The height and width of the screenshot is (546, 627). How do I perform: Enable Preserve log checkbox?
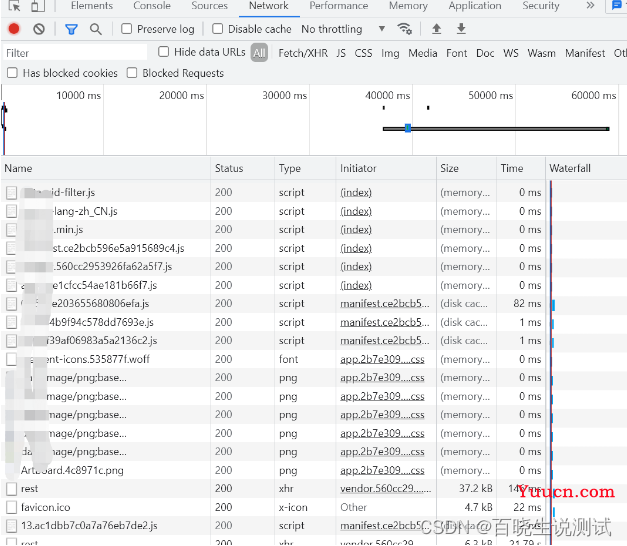pyautogui.click(x=126, y=29)
